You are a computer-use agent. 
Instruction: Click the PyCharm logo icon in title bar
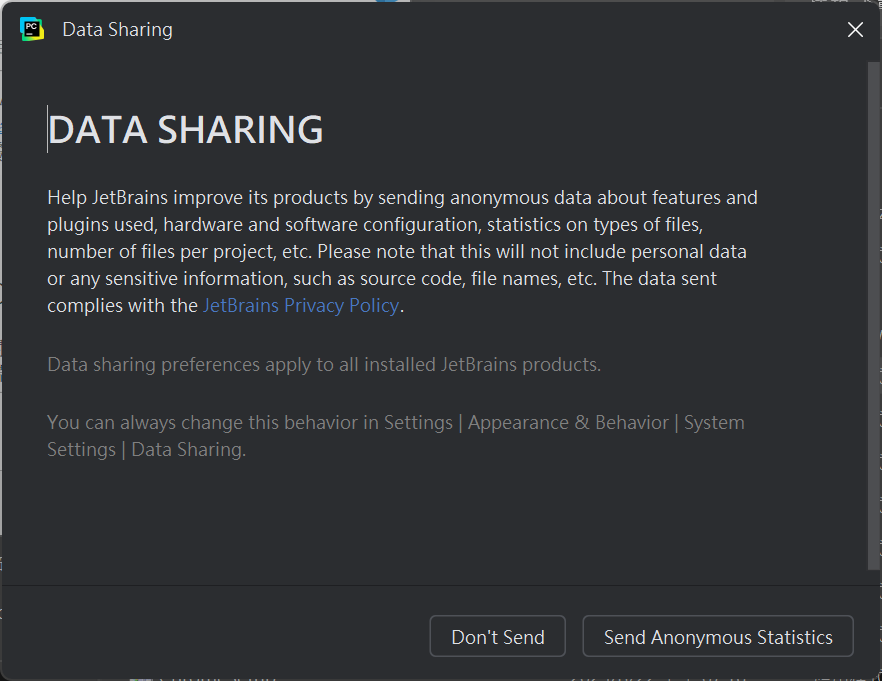click(32, 29)
